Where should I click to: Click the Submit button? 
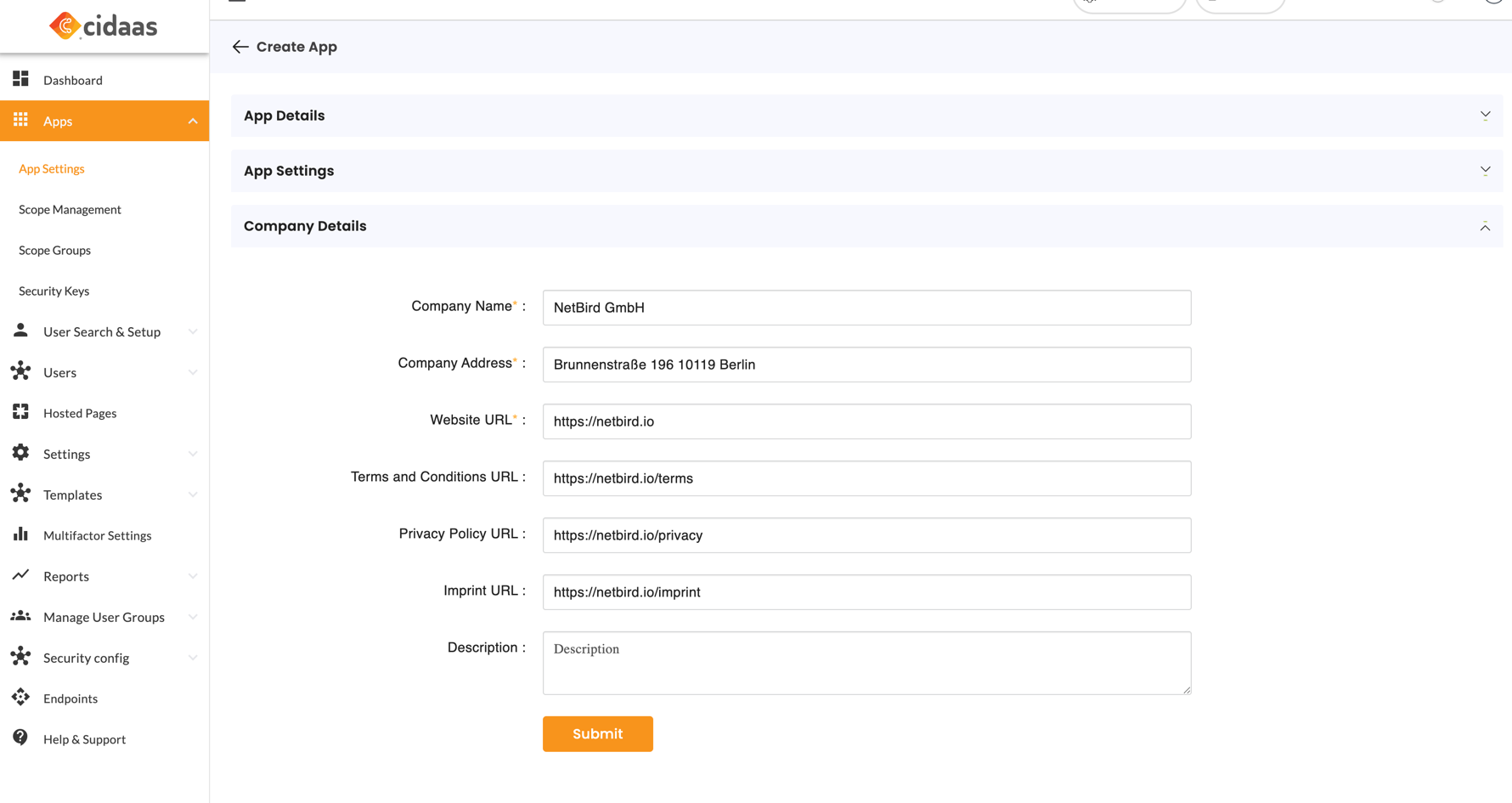597,733
